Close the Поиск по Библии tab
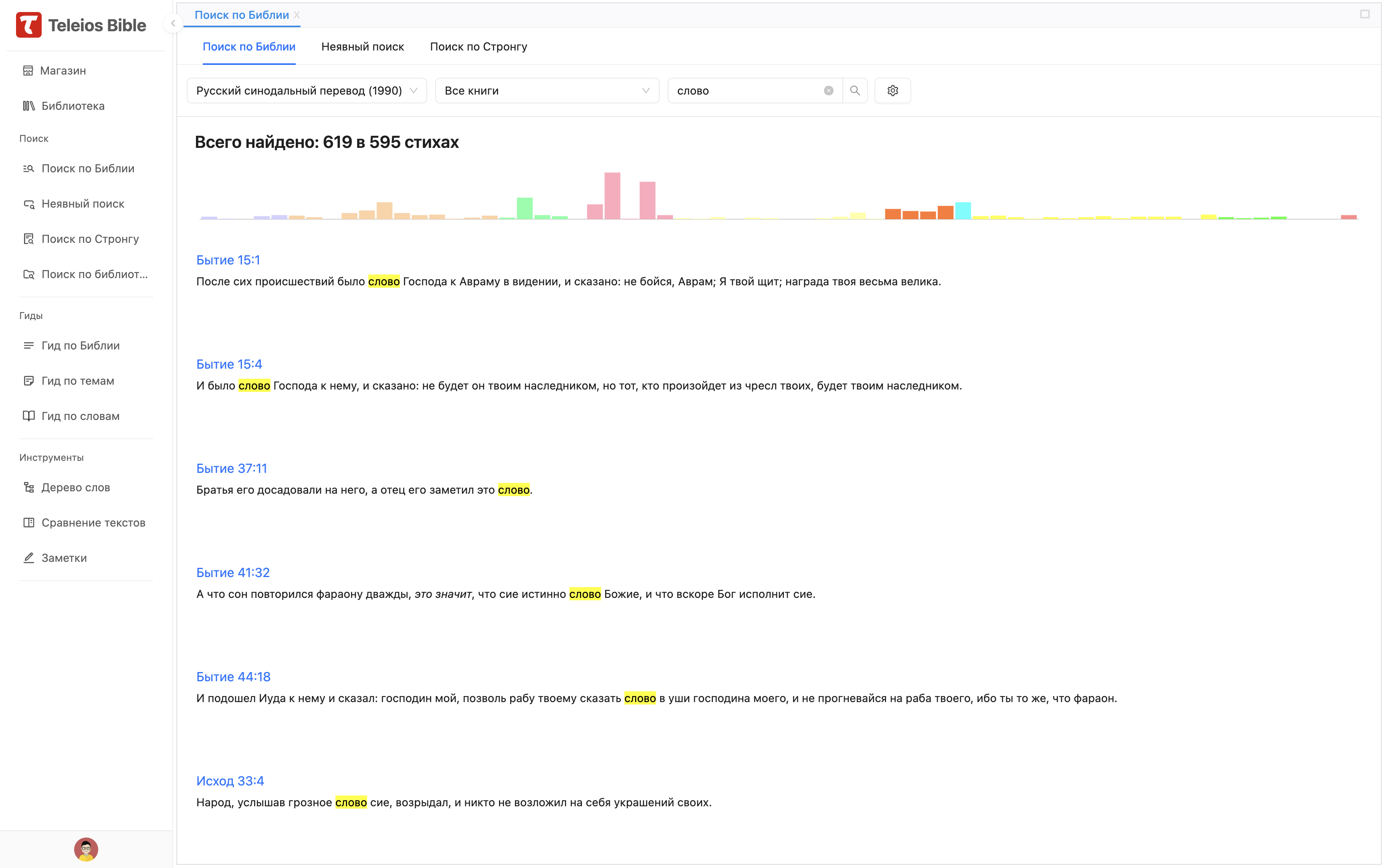Viewport: 1385px width, 868px height. click(x=297, y=15)
